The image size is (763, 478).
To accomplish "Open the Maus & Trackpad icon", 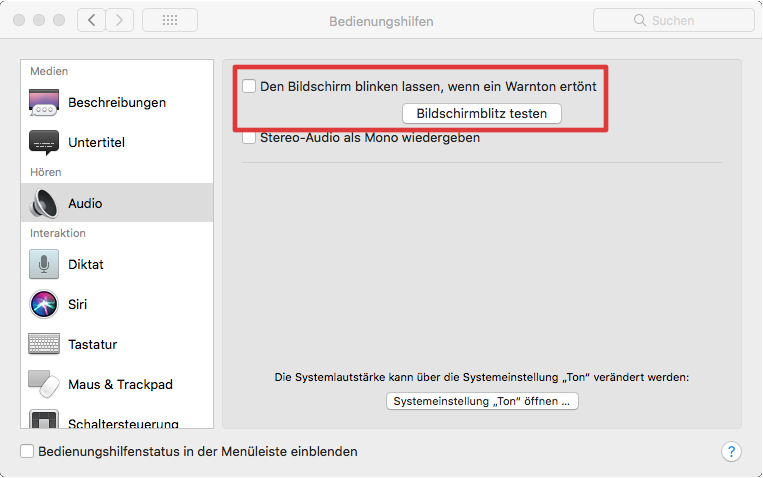I will (44, 384).
